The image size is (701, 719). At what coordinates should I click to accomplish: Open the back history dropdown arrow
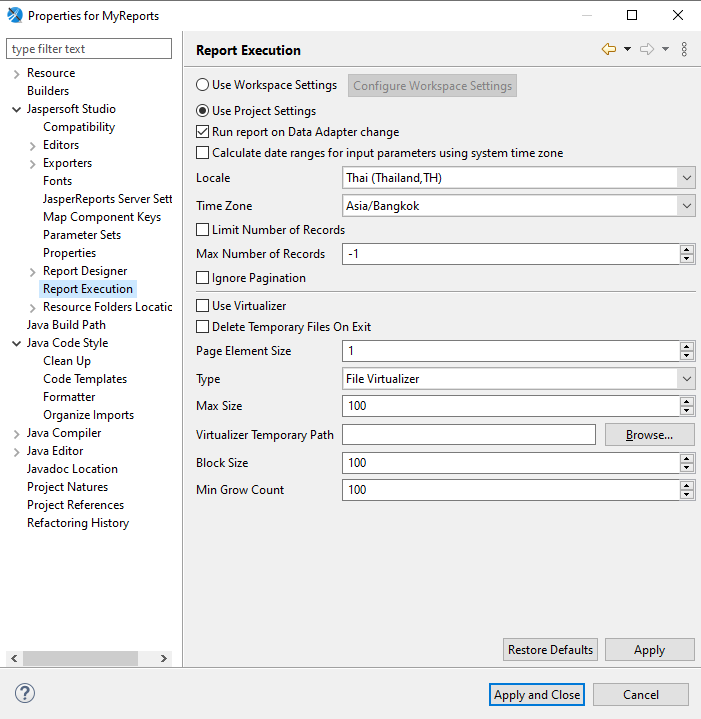coord(627,49)
